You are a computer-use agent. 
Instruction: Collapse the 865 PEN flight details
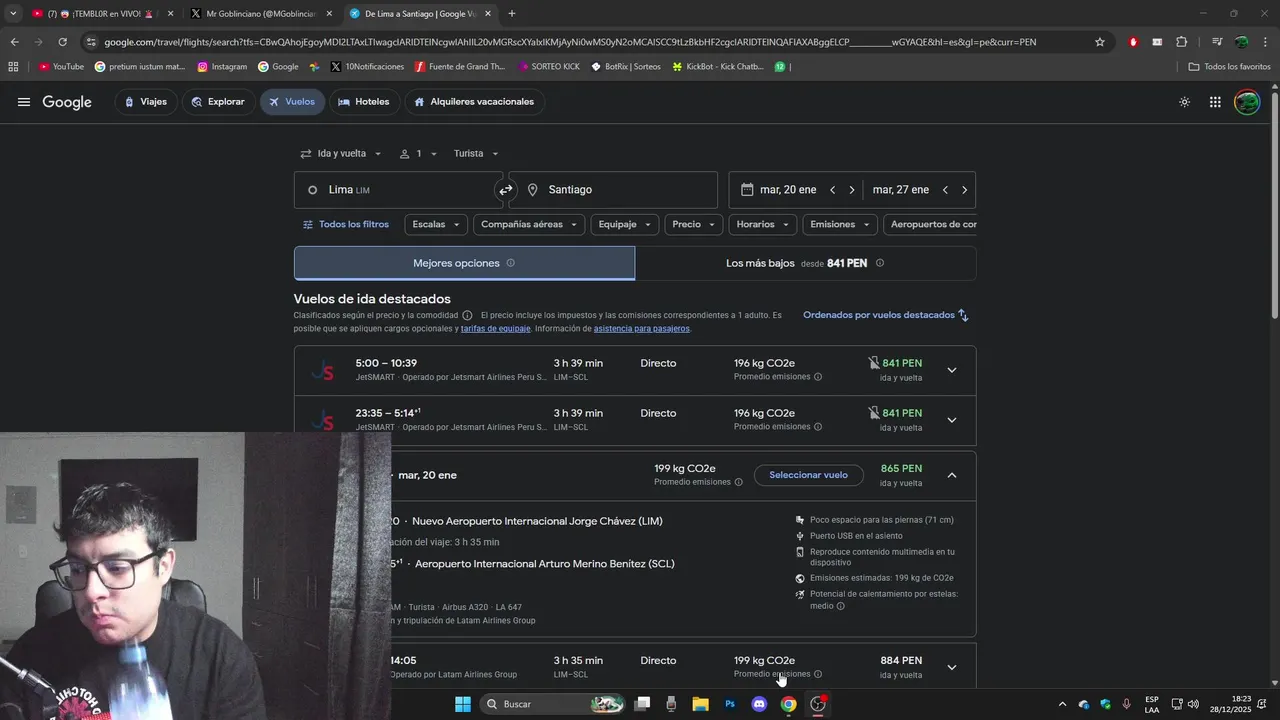(x=952, y=475)
